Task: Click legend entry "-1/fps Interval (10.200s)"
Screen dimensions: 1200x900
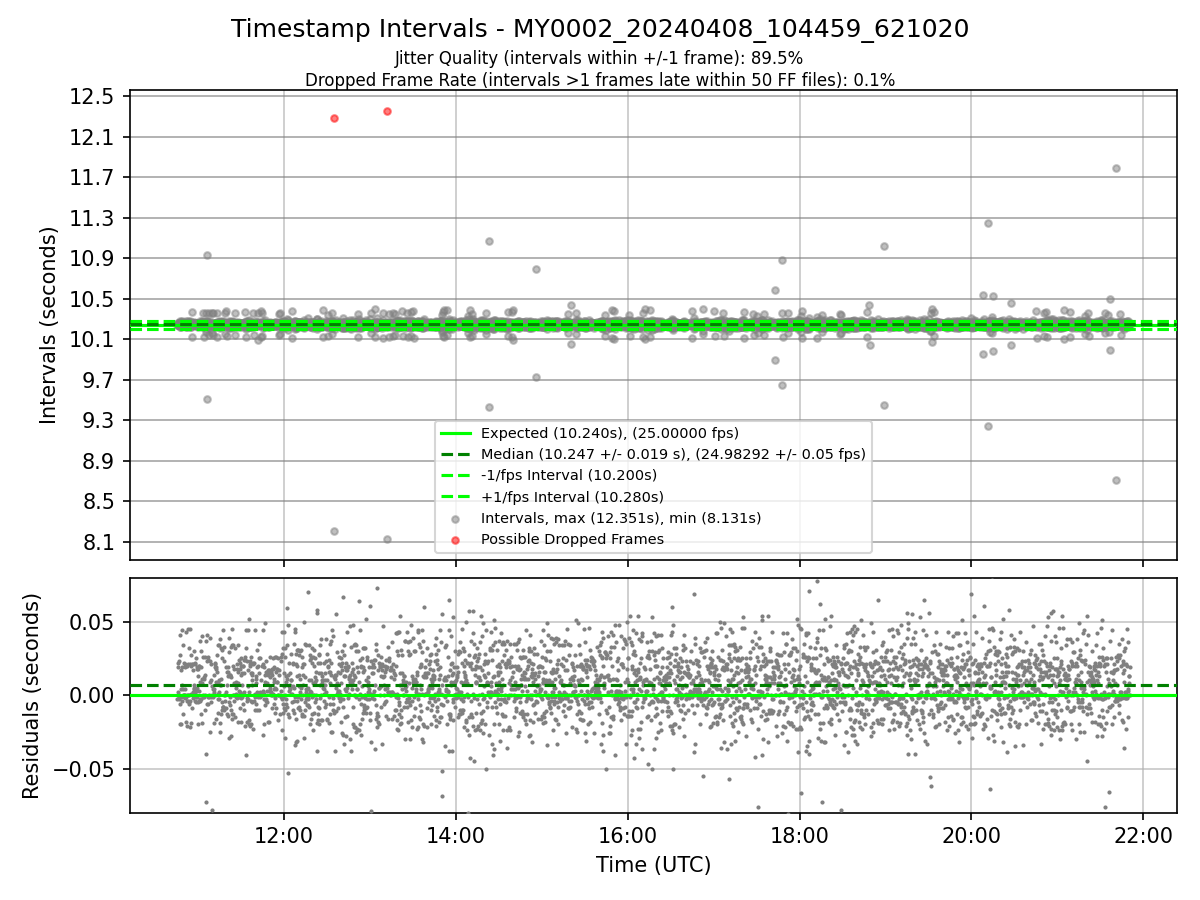Action: 569,475
